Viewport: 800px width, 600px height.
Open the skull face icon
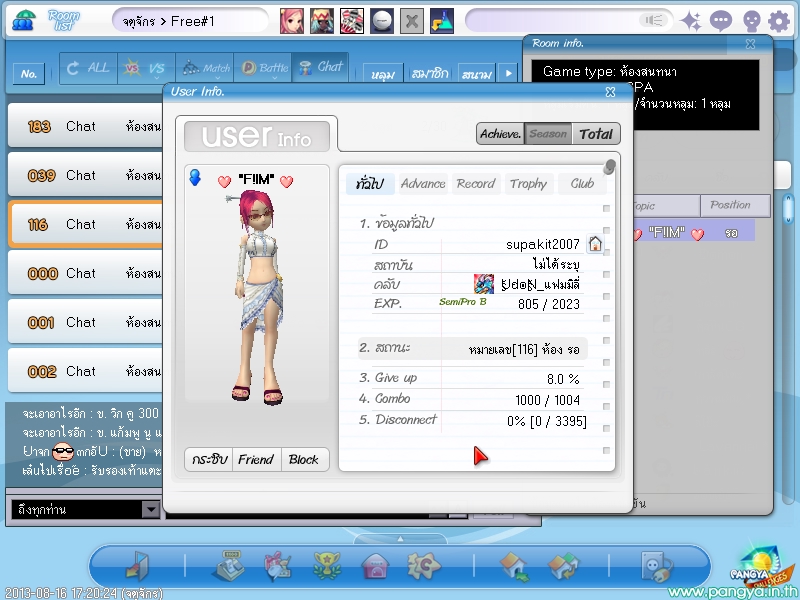pyautogui.click(x=752, y=21)
